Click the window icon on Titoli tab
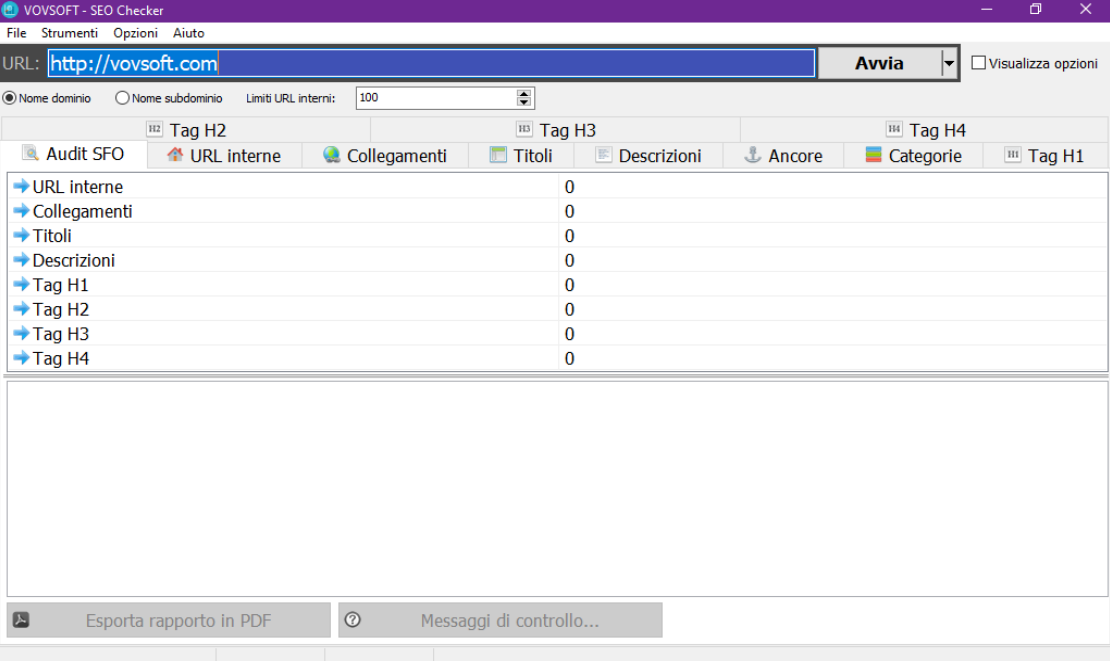Image resolution: width=1110 pixels, height=661 pixels. [498, 155]
